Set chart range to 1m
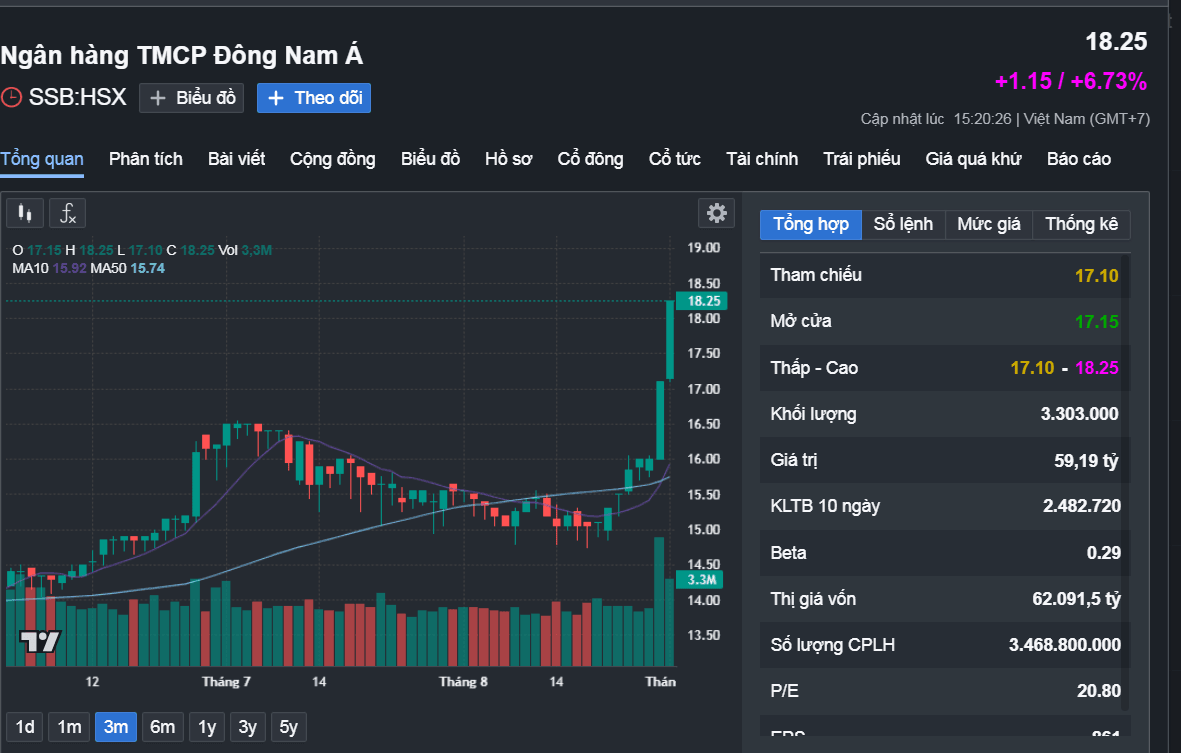The height and width of the screenshot is (753, 1181). [x=69, y=727]
